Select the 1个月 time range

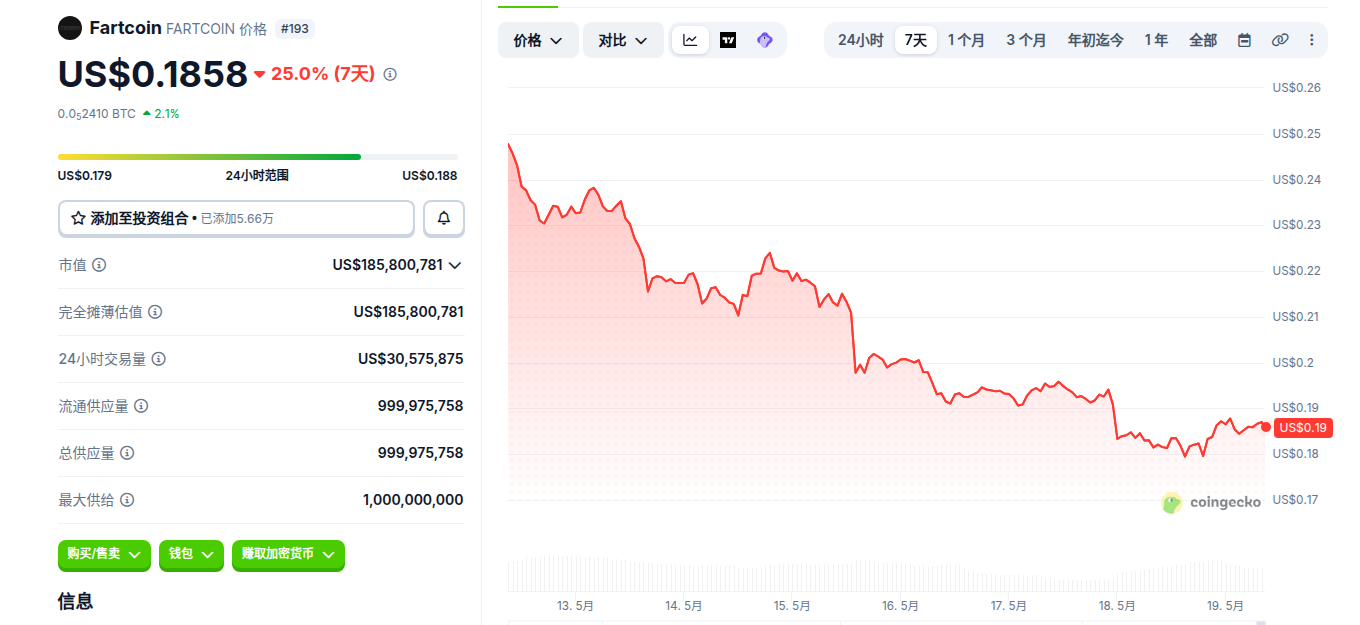pyautogui.click(x=966, y=40)
